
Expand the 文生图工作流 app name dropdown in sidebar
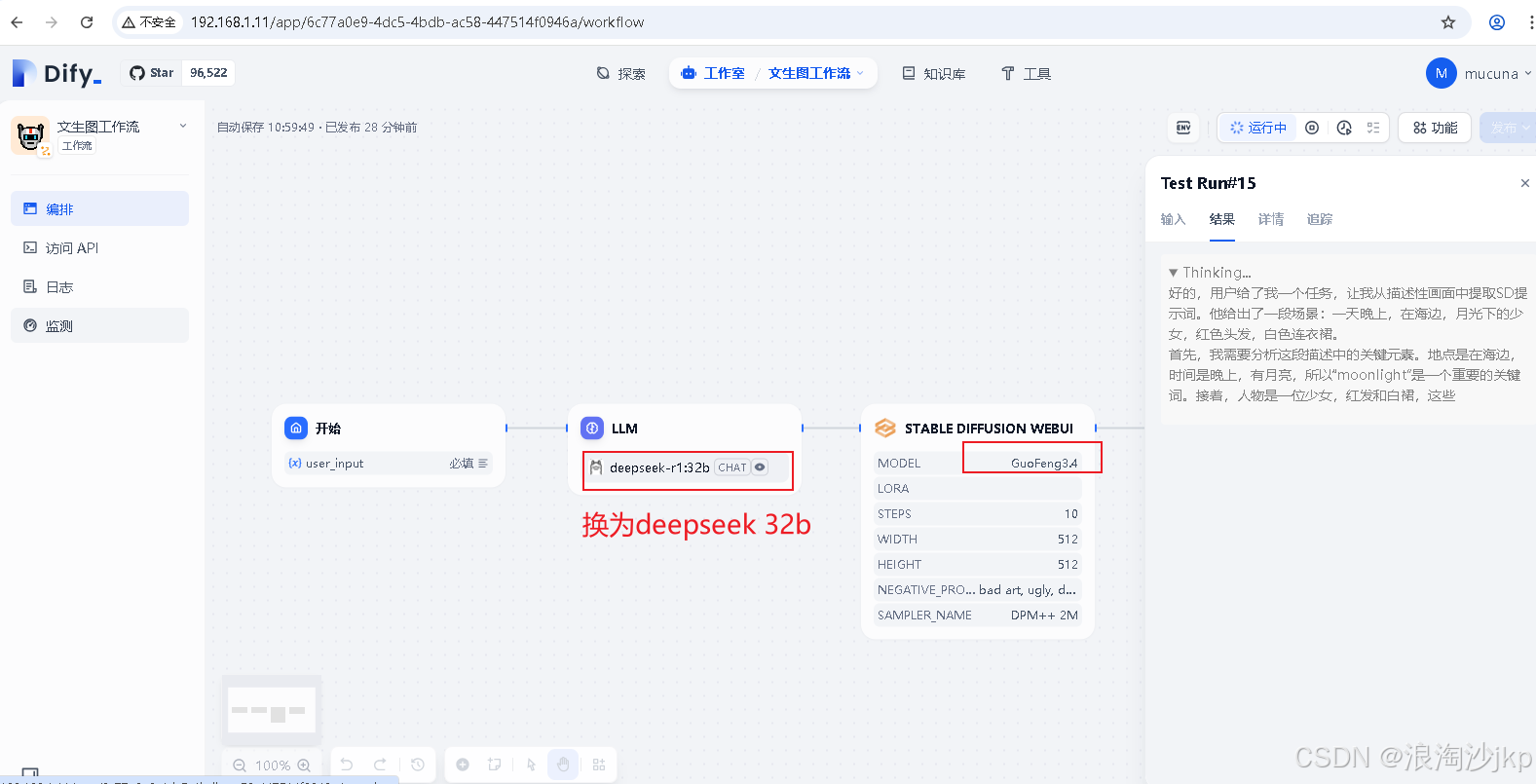tap(183, 126)
